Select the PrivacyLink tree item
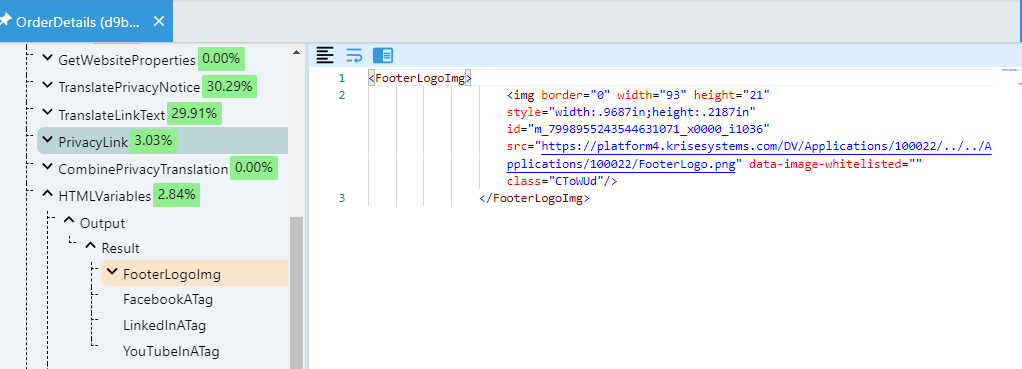Image resolution: width=1022 pixels, height=369 pixels. 162,141
